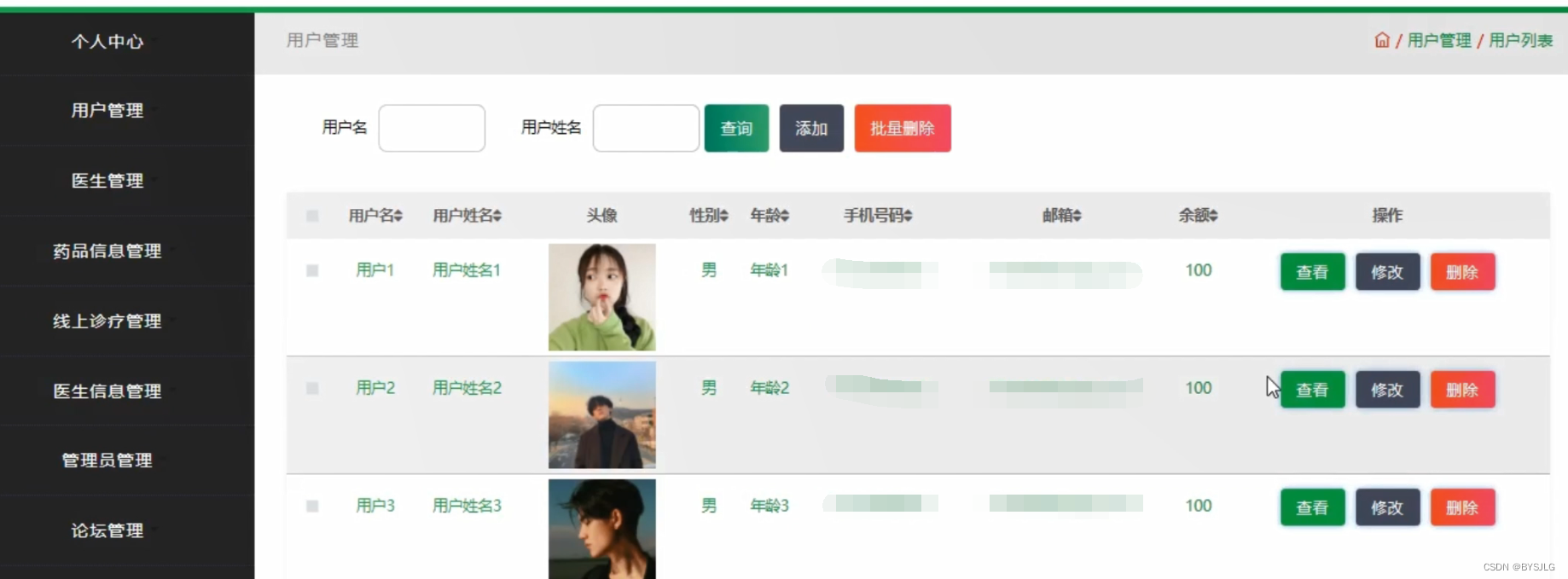Click 修改 for 用户3

tap(1387, 507)
